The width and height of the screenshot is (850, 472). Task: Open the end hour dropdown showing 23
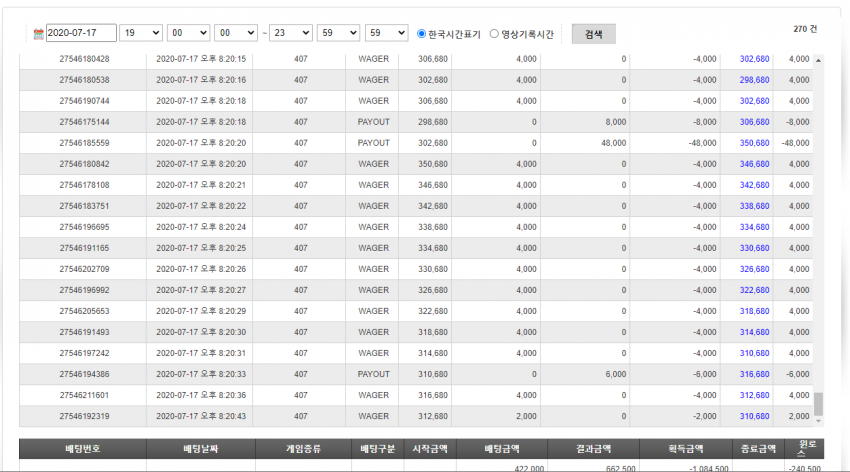(x=291, y=33)
